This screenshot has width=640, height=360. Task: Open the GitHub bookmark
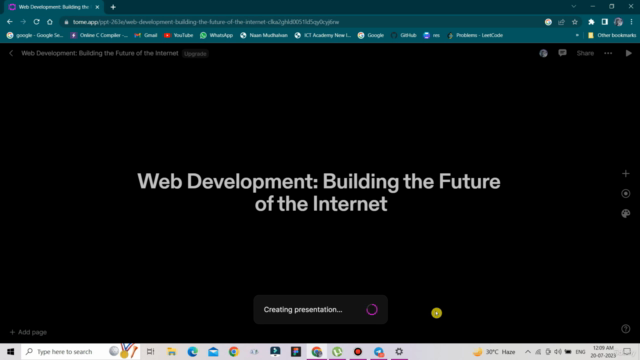coord(404,36)
